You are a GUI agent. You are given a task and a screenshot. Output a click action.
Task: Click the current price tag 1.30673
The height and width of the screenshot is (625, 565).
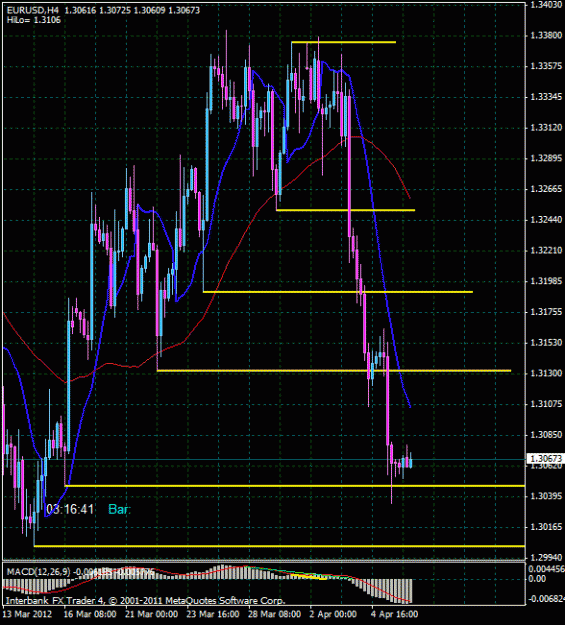click(x=545, y=459)
